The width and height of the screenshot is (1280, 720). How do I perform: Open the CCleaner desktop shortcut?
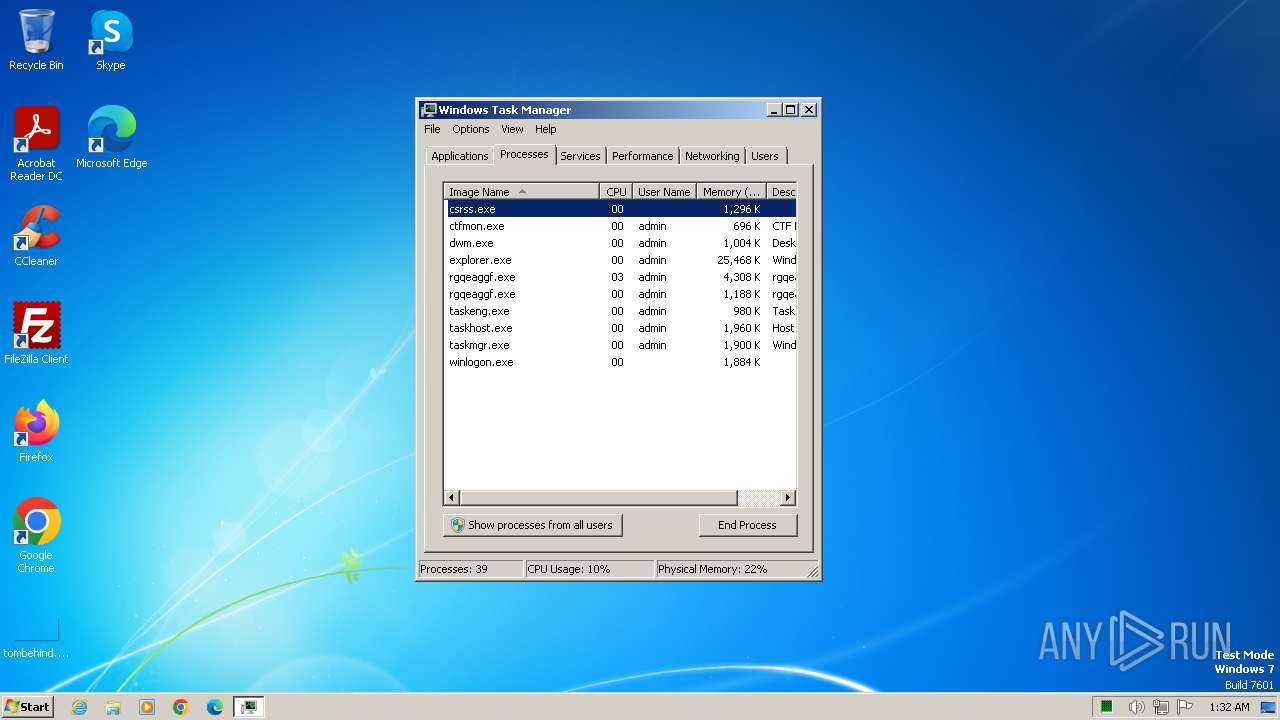pyautogui.click(x=36, y=235)
